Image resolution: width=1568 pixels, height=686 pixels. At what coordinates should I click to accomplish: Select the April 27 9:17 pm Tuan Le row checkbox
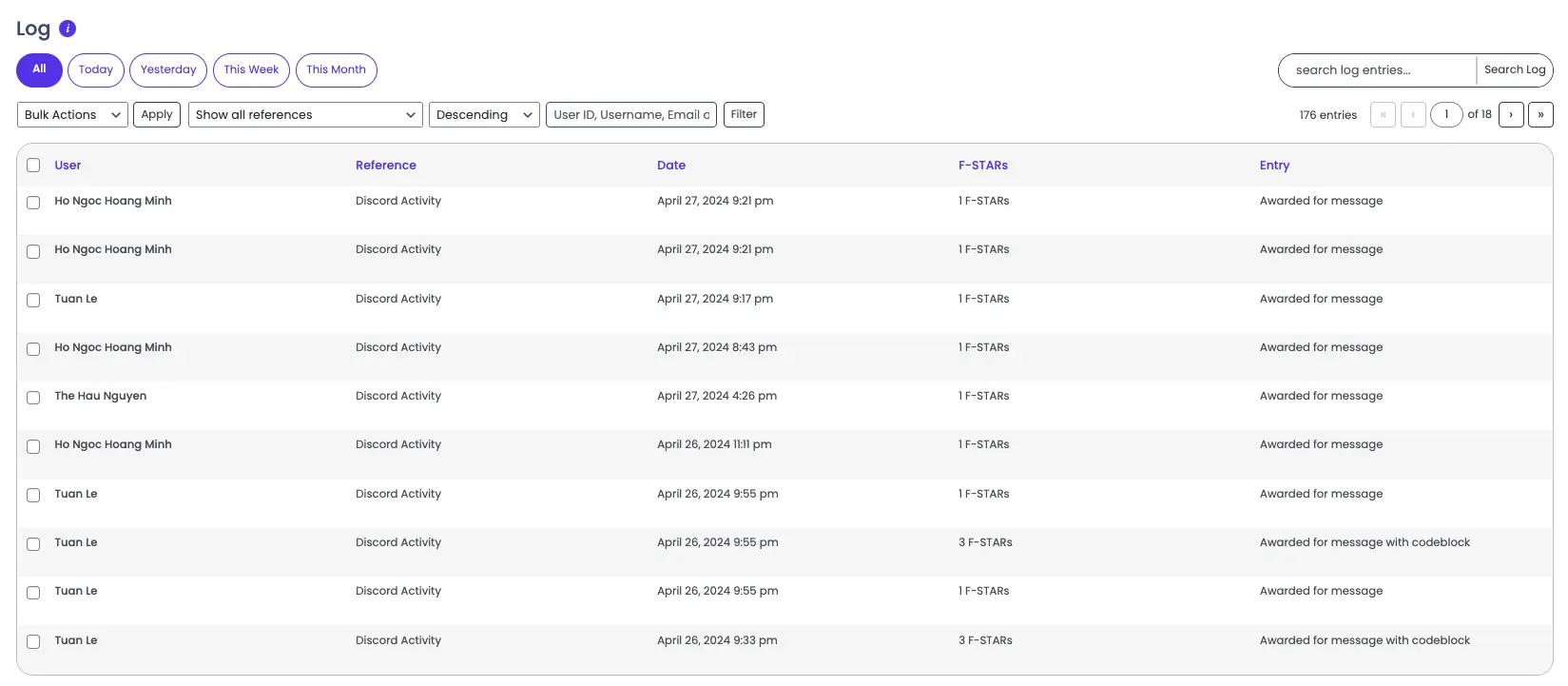pos(33,301)
